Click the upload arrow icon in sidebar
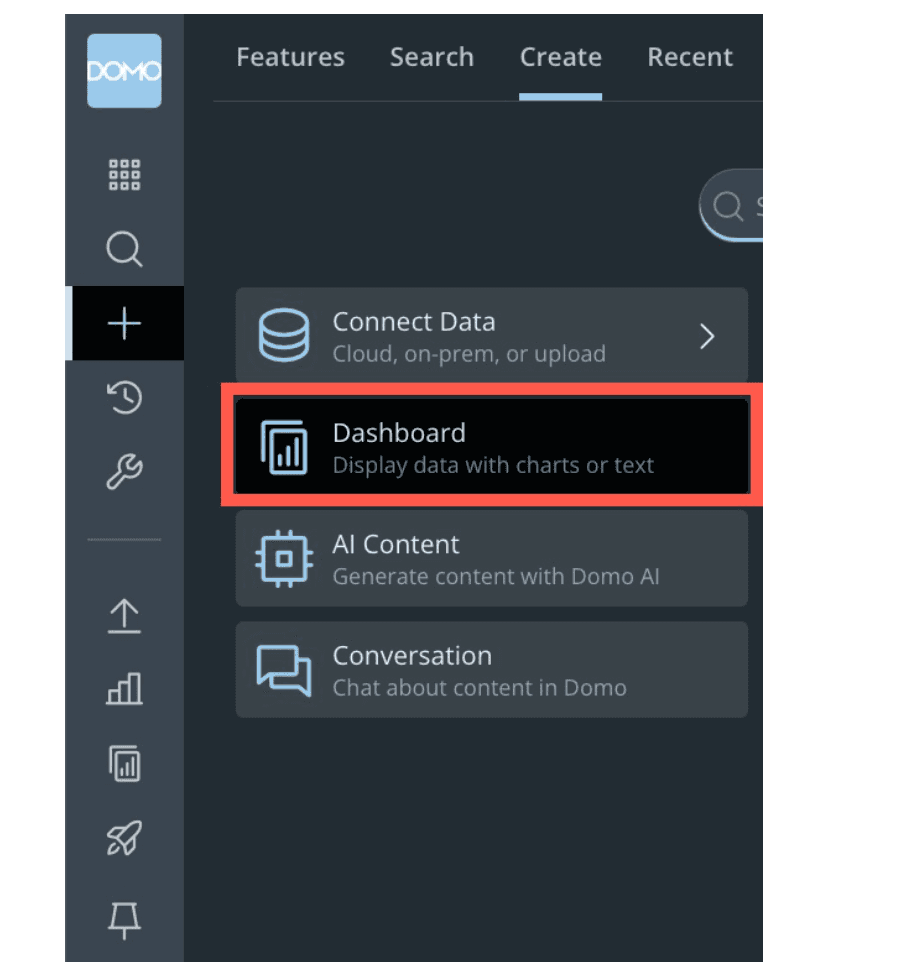916x962 pixels. pos(125,616)
